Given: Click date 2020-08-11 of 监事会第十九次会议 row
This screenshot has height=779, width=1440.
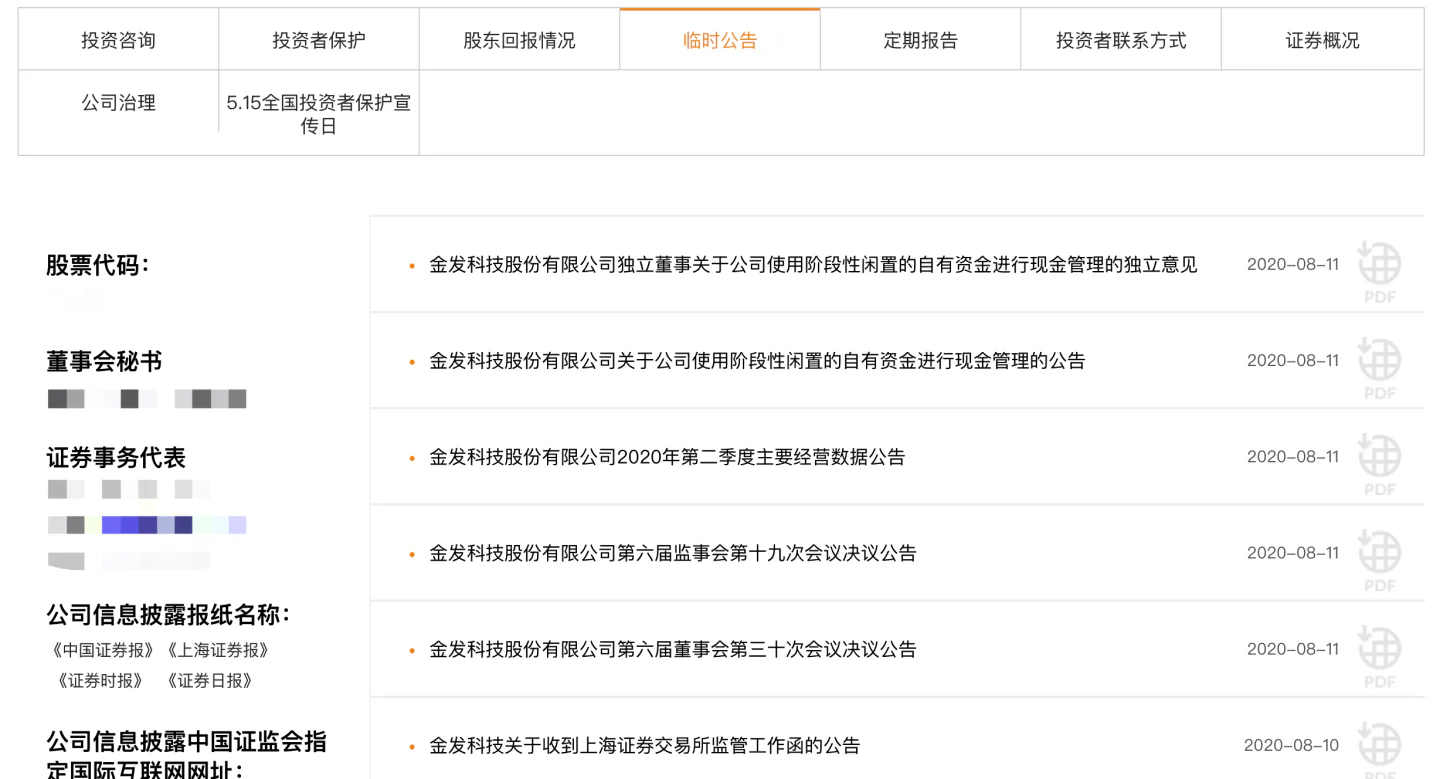Looking at the screenshot, I should [1293, 553].
